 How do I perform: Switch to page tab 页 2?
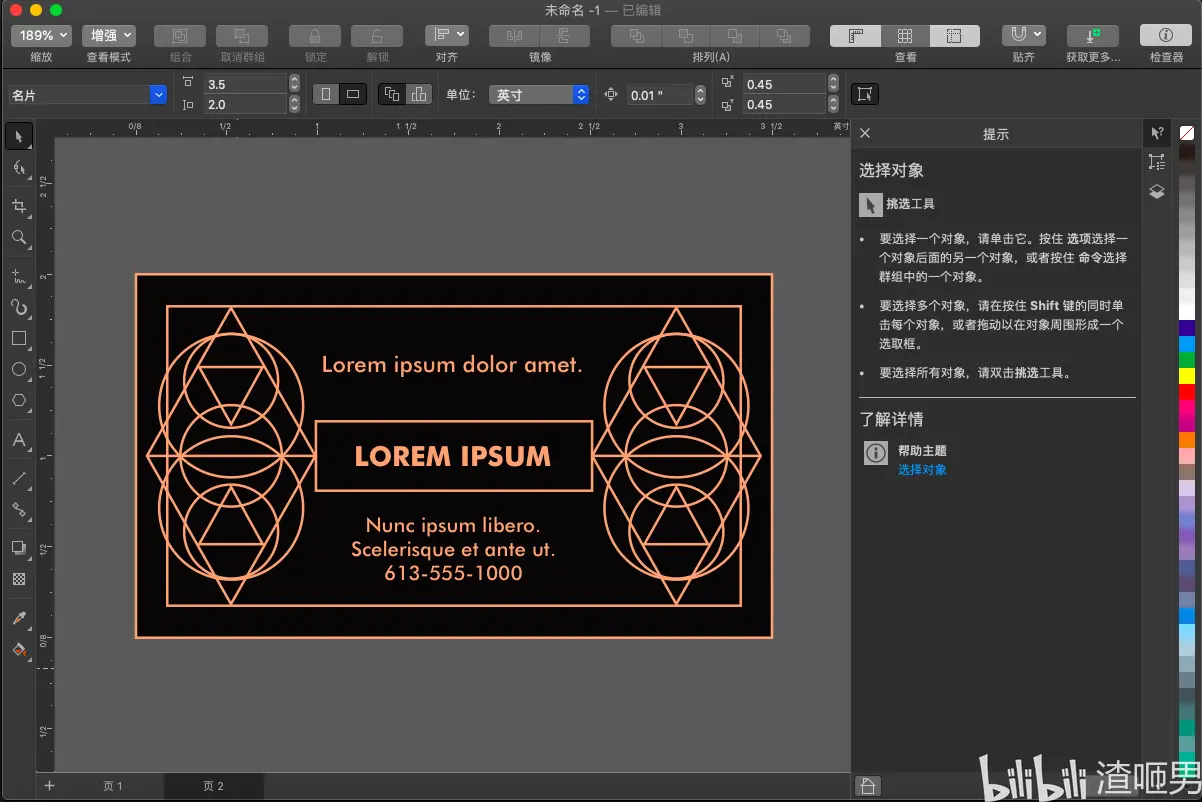(x=213, y=786)
